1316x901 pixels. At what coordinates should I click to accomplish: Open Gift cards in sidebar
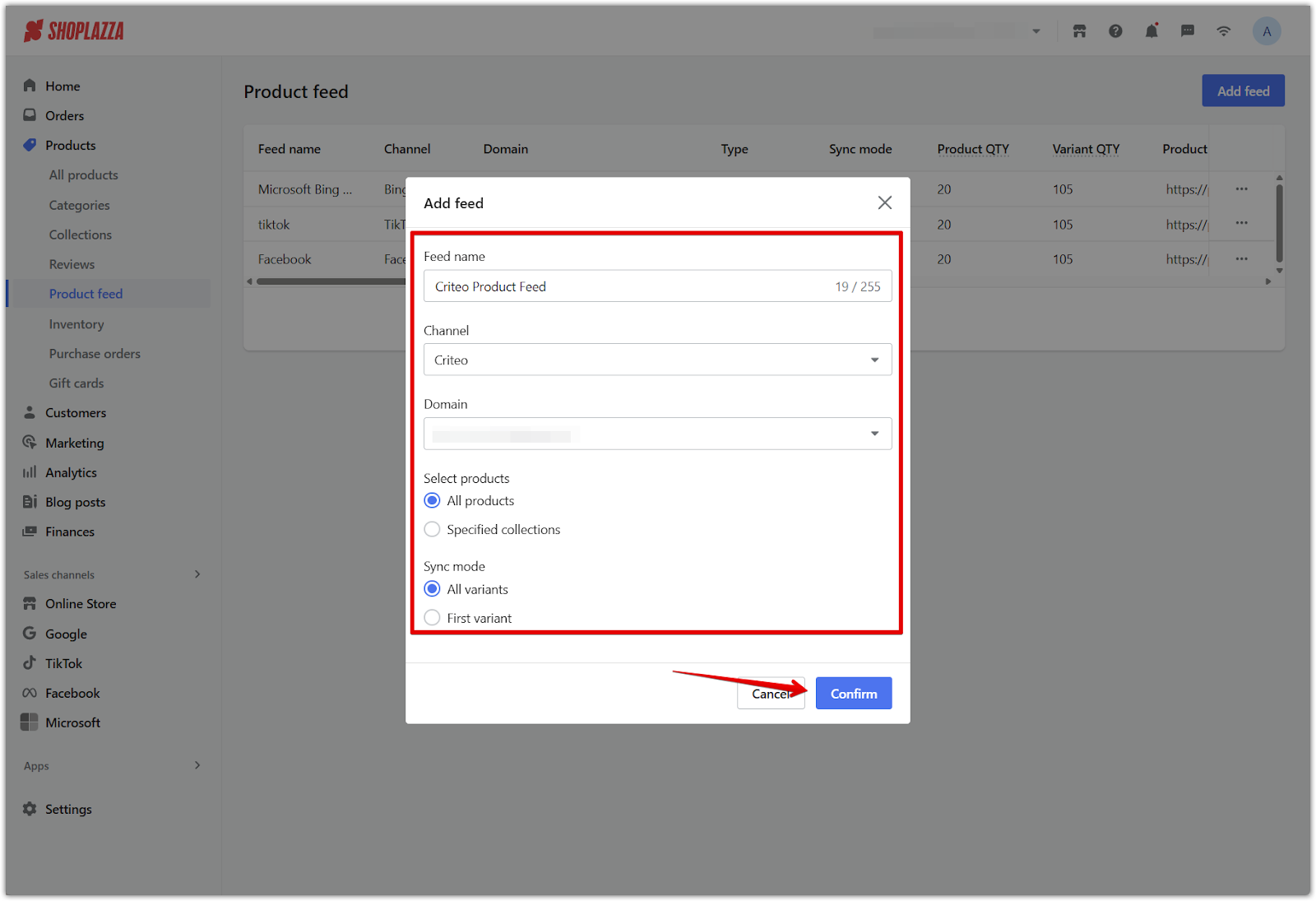point(76,383)
